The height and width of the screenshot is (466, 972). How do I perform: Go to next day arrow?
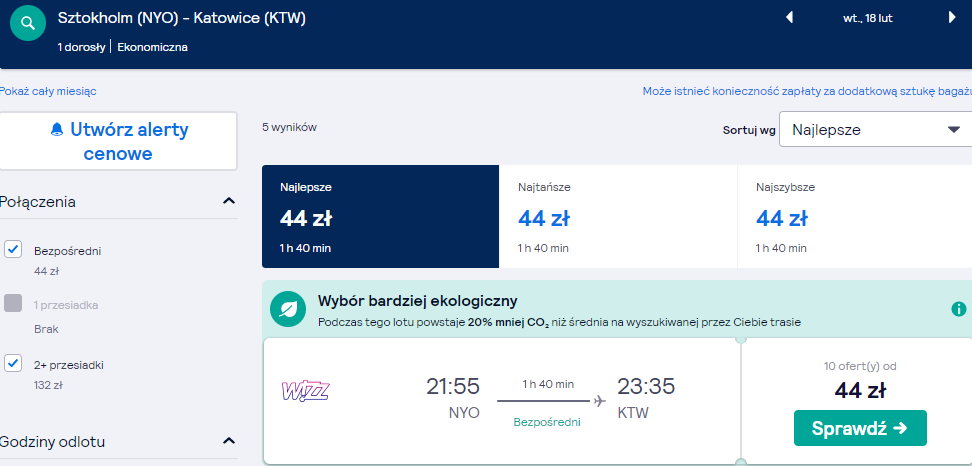click(x=952, y=17)
